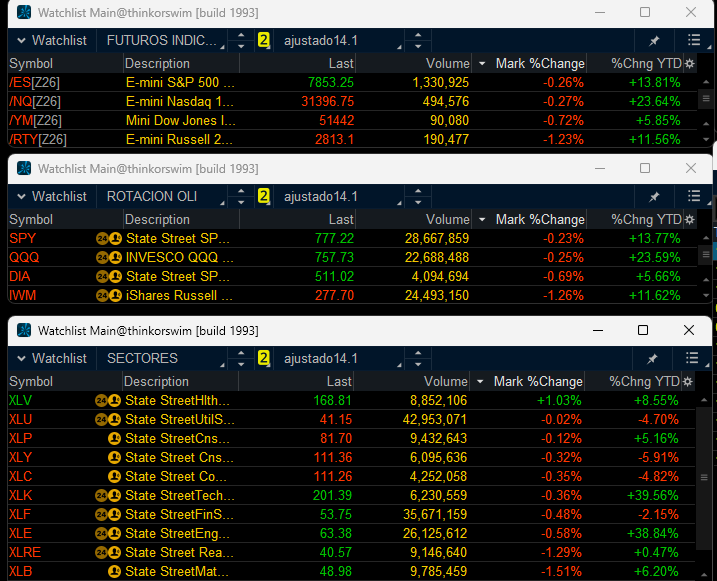Select the /NQ[Z26] symbol

34,101
